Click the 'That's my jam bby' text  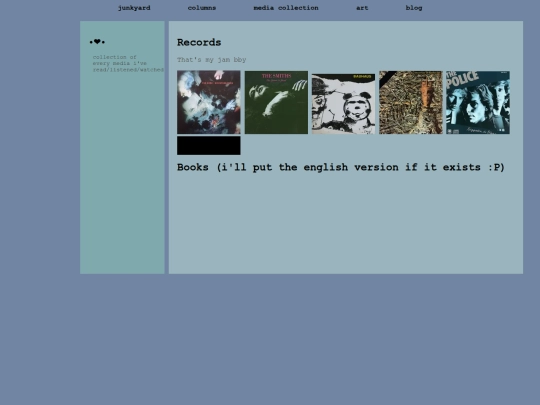click(211, 60)
